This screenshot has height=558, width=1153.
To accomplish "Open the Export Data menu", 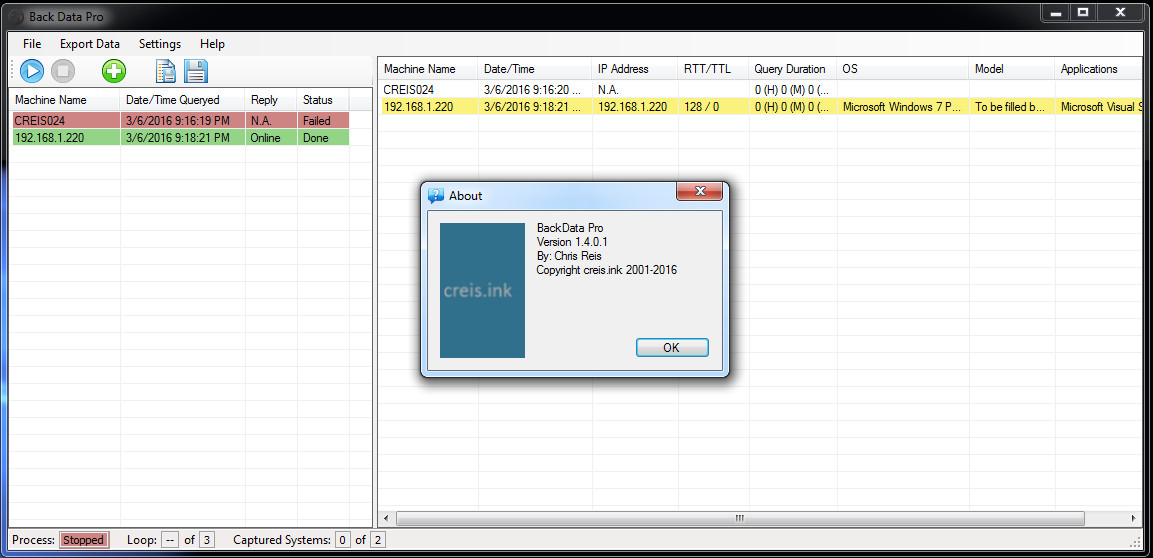I will pos(90,44).
